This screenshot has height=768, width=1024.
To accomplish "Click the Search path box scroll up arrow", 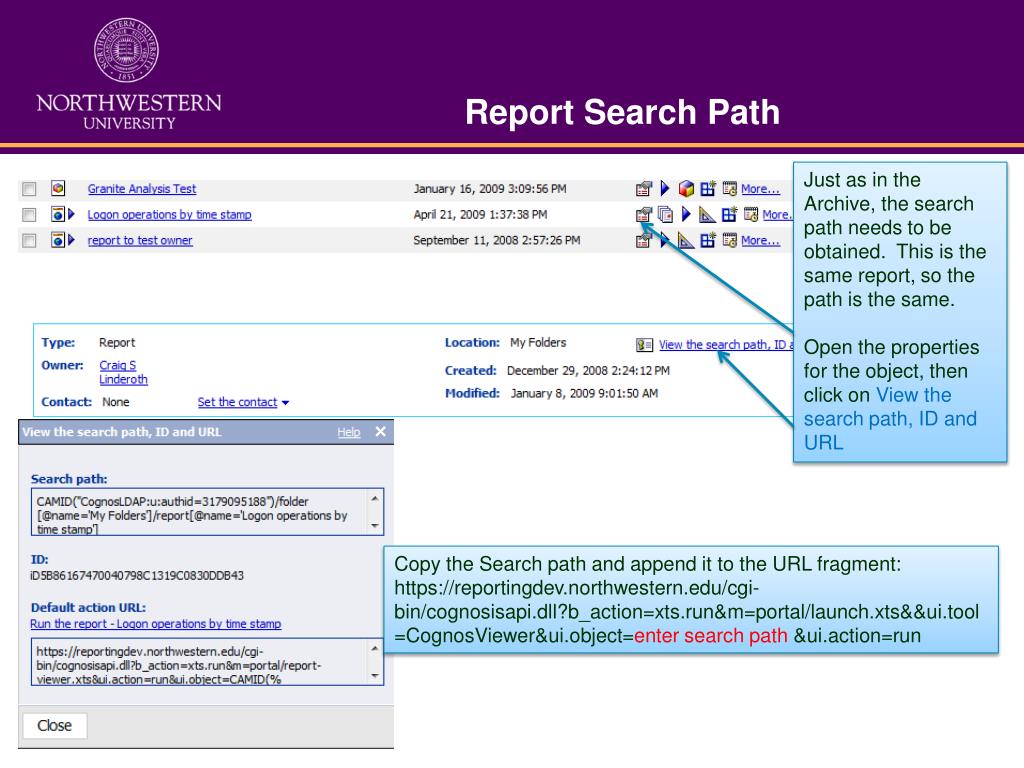I will coord(375,498).
